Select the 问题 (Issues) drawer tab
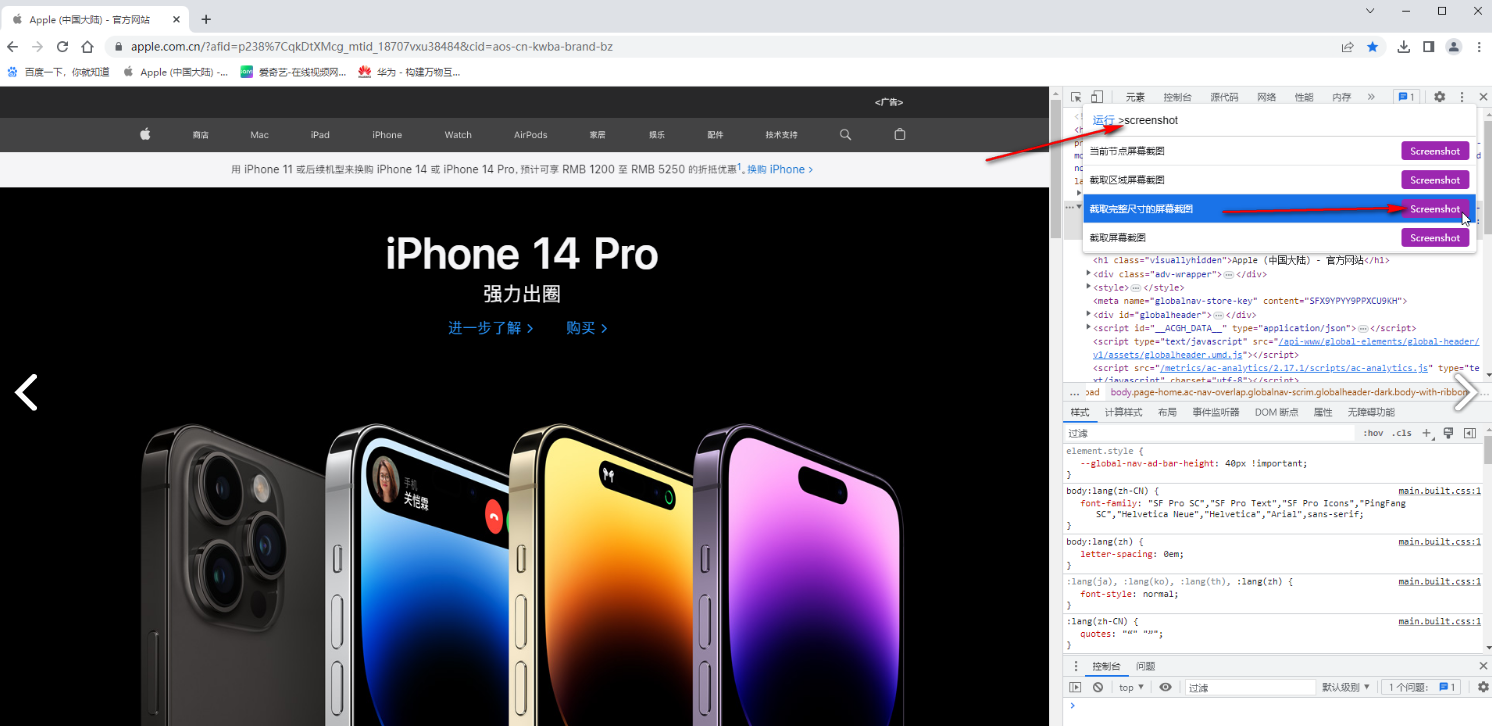 tap(1145, 666)
